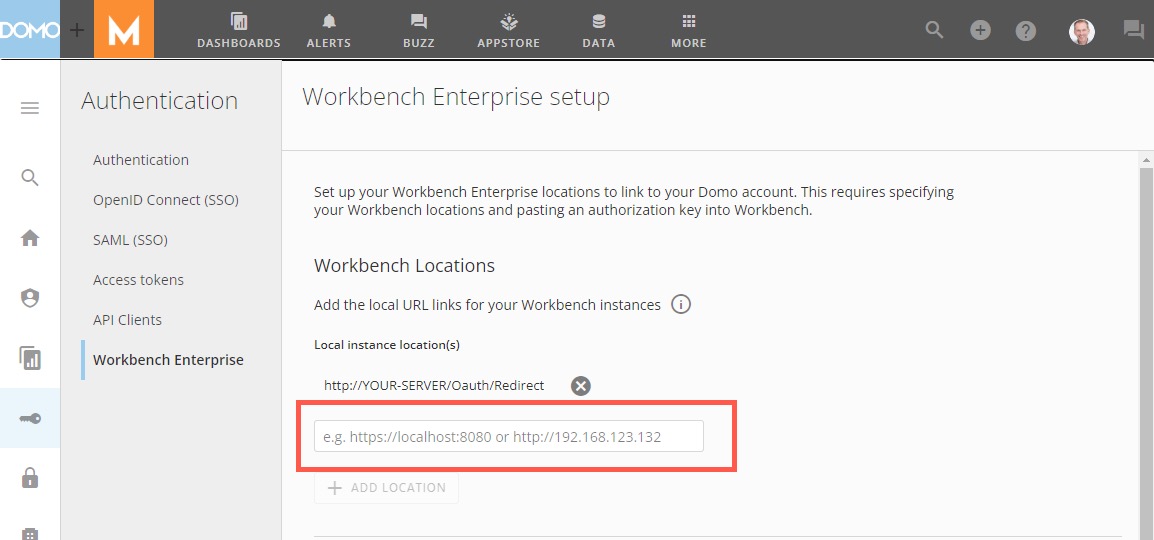Open the shield person icon in sidebar
The image size is (1154, 540).
29,299
